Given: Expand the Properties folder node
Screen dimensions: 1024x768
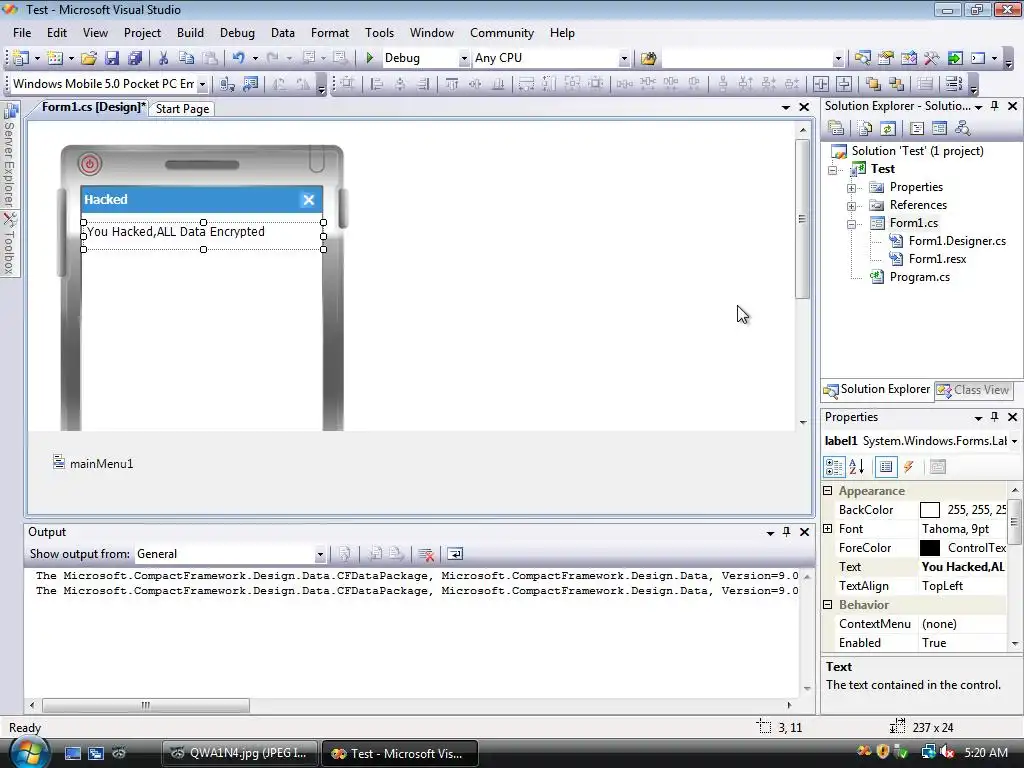Looking at the screenshot, I should point(852,188).
